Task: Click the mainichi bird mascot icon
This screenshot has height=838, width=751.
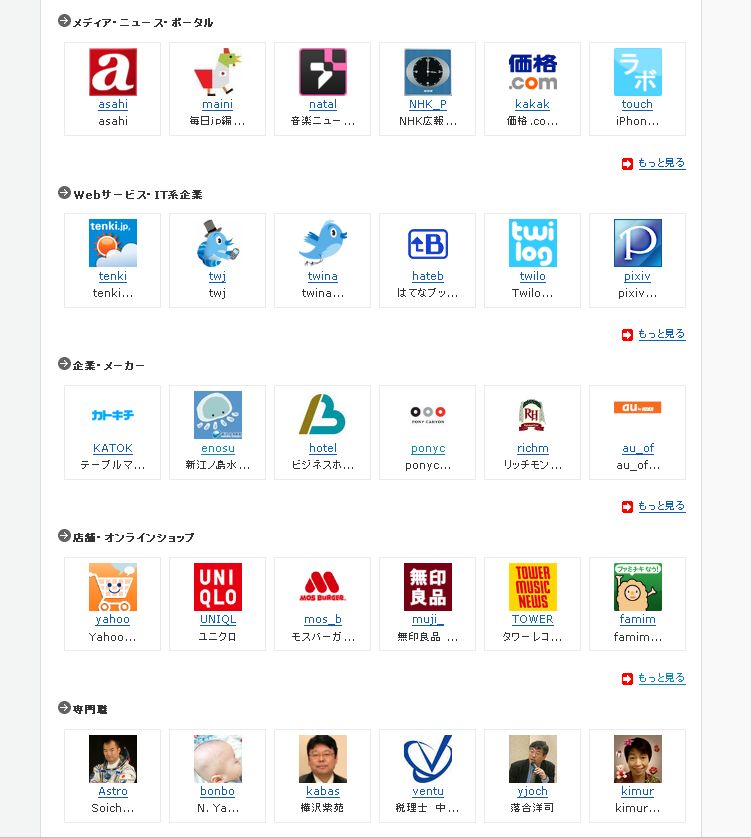Action: click(x=218, y=72)
